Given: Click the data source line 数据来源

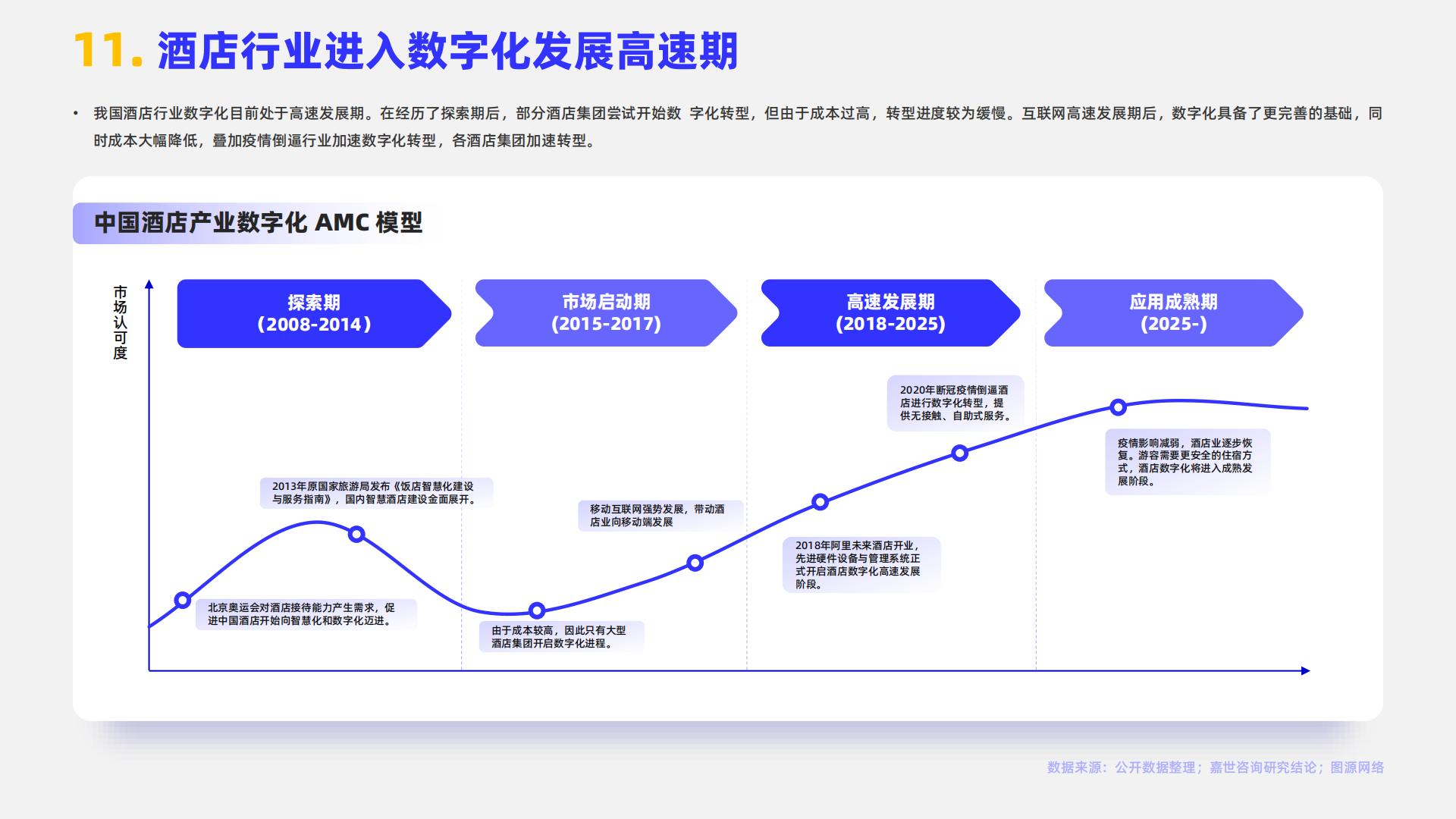Looking at the screenshot, I should coord(1216,767).
